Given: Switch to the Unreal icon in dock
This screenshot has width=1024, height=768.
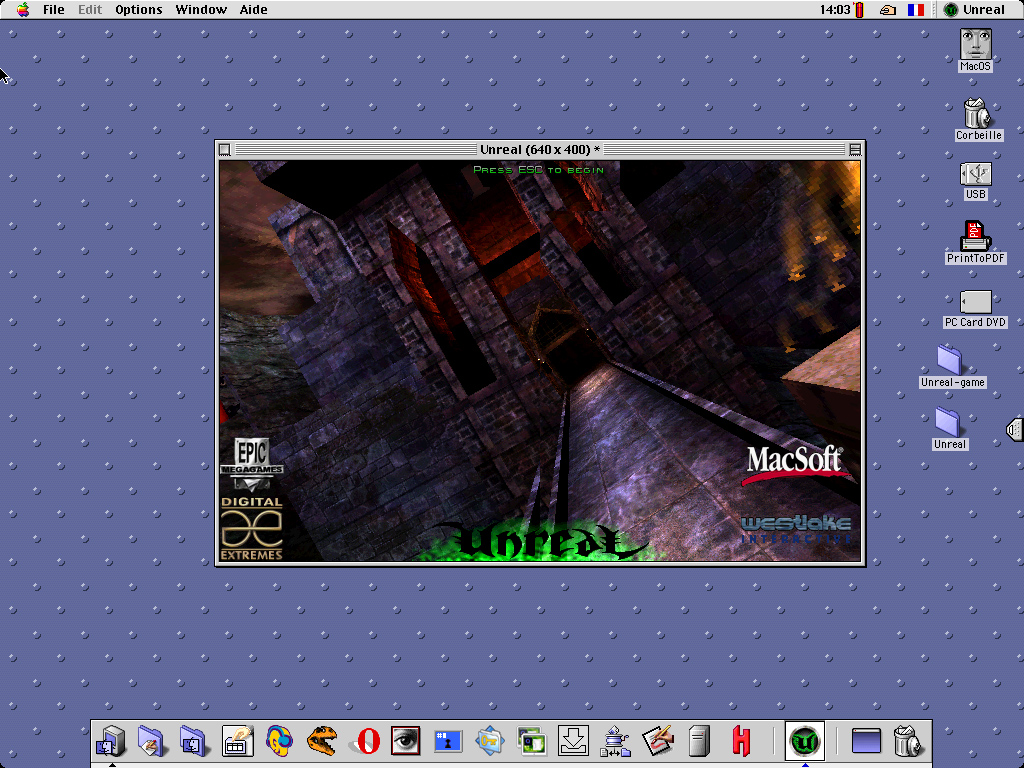Looking at the screenshot, I should tap(805, 741).
